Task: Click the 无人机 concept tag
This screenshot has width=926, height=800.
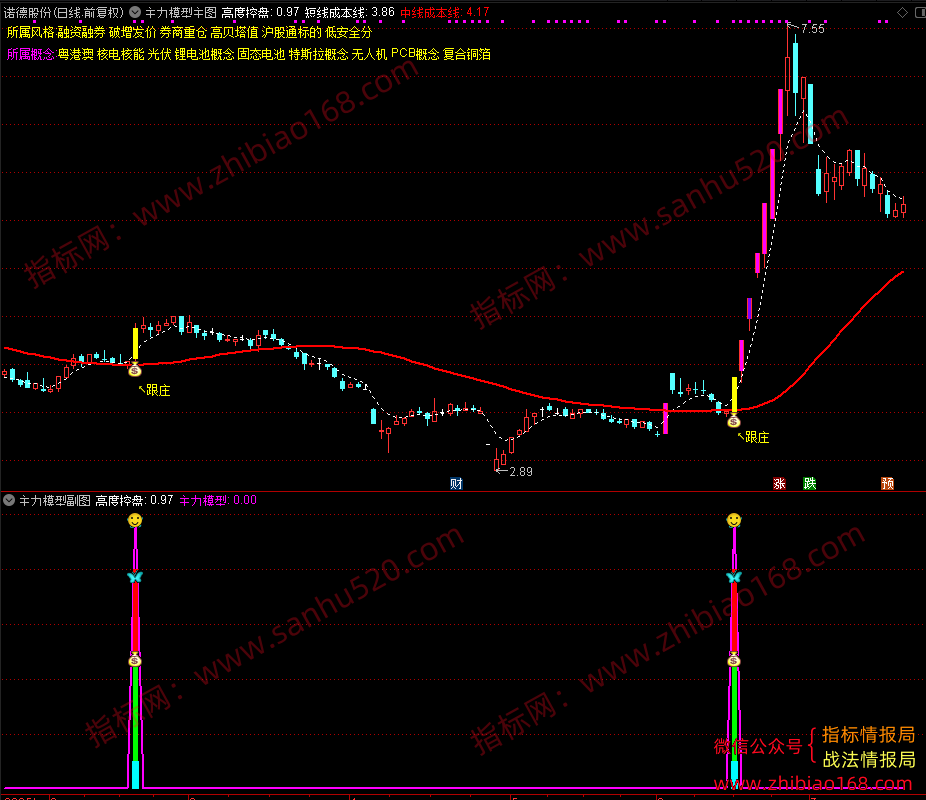Action: (x=369, y=54)
